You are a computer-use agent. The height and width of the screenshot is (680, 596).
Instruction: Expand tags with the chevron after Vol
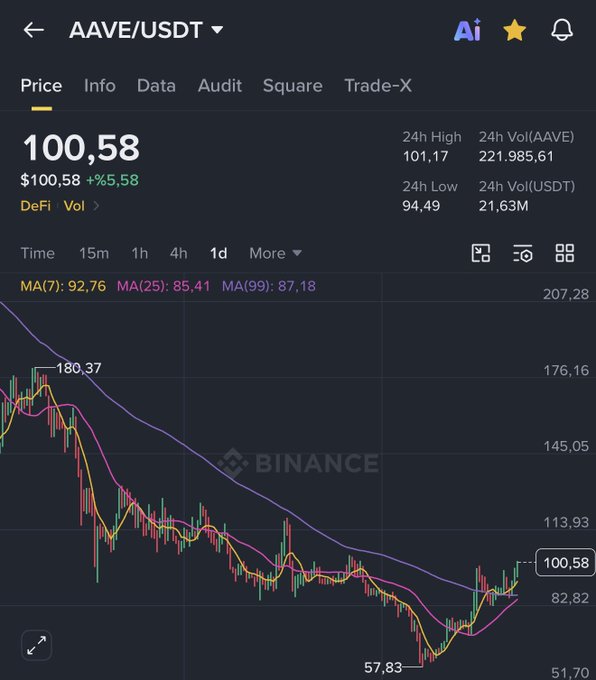pos(96,206)
